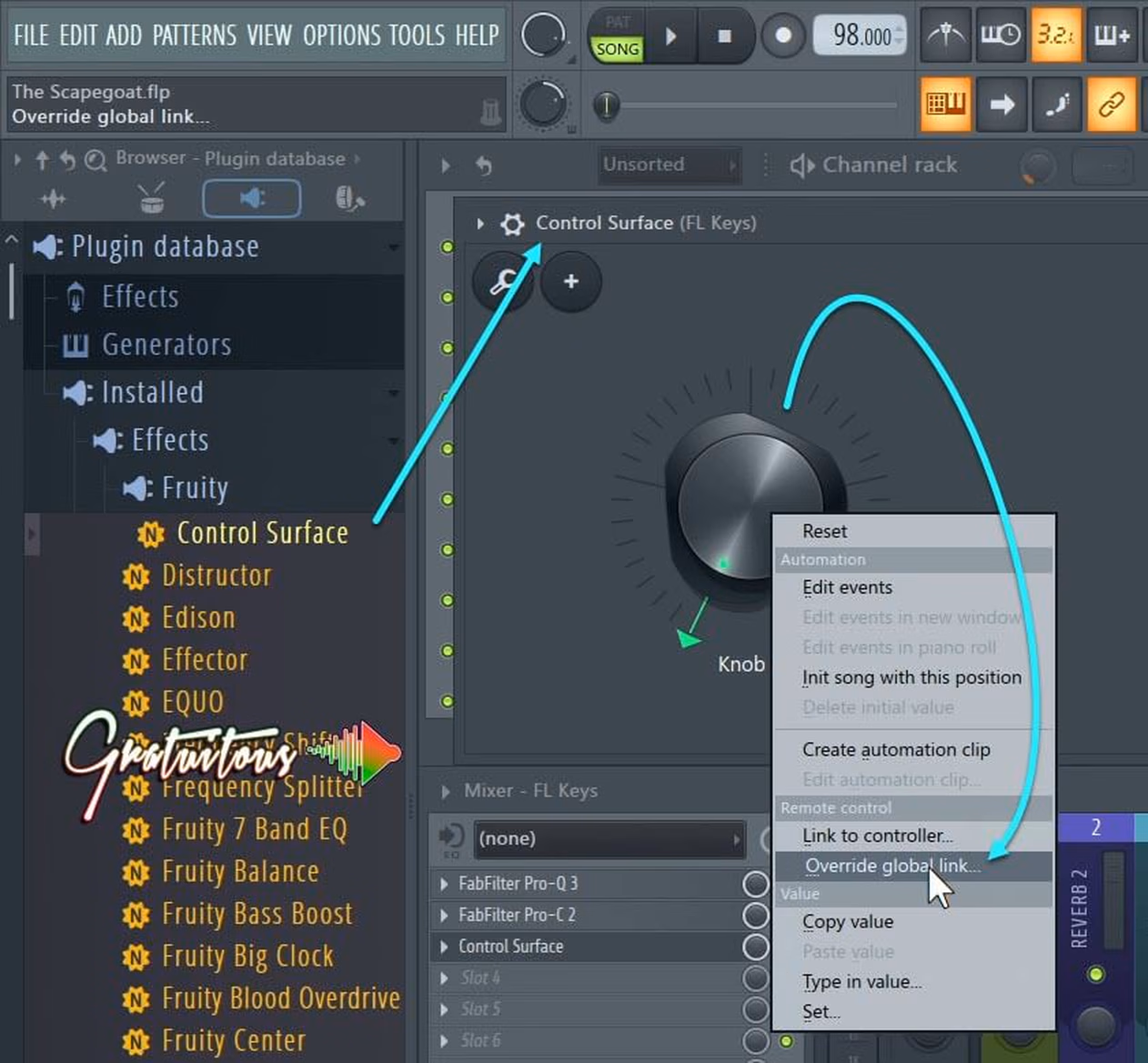Choose Override global link...
This screenshot has height=1063, width=1148.
(913, 866)
